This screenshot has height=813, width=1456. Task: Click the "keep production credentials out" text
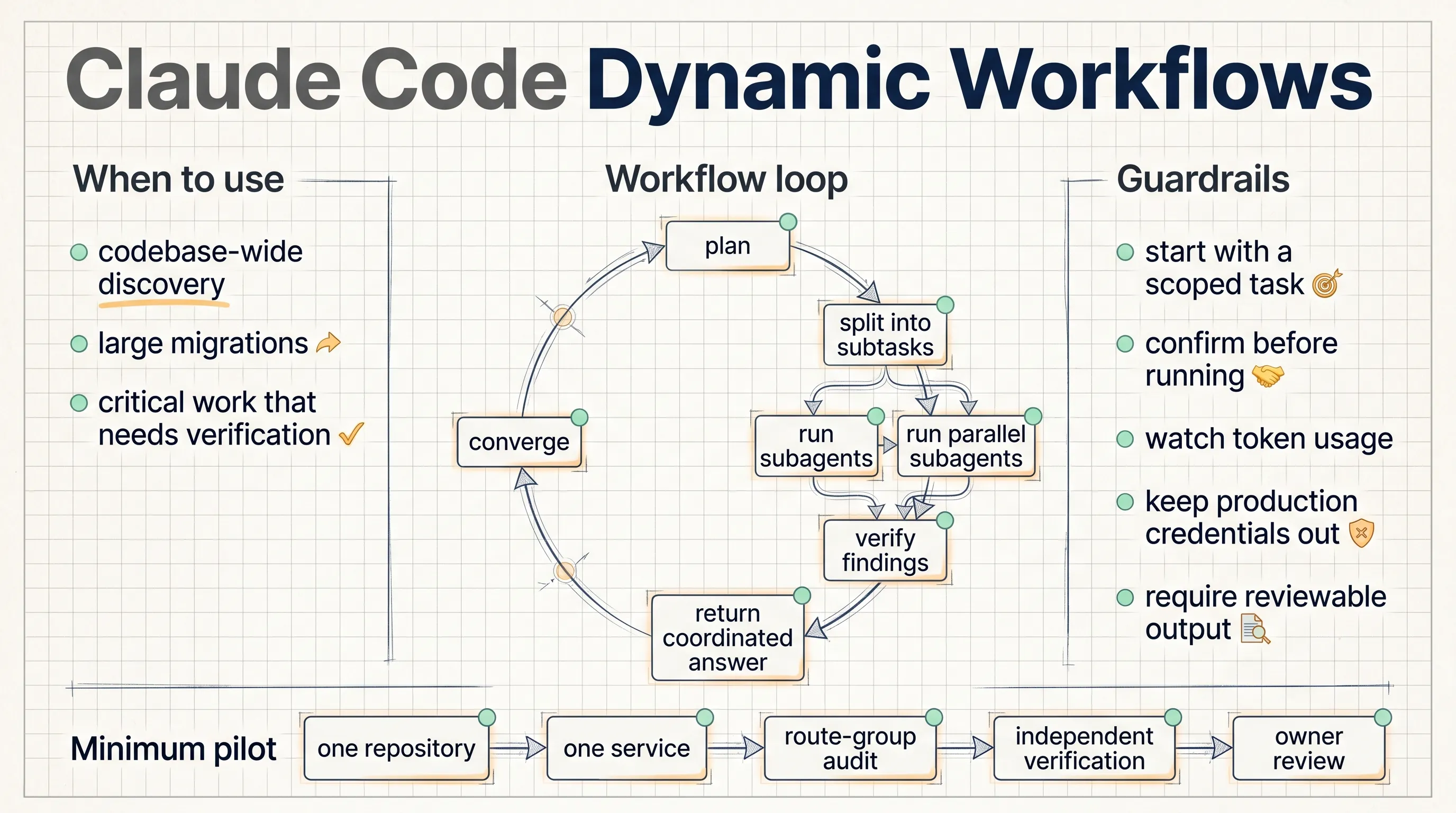point(1251,517)
